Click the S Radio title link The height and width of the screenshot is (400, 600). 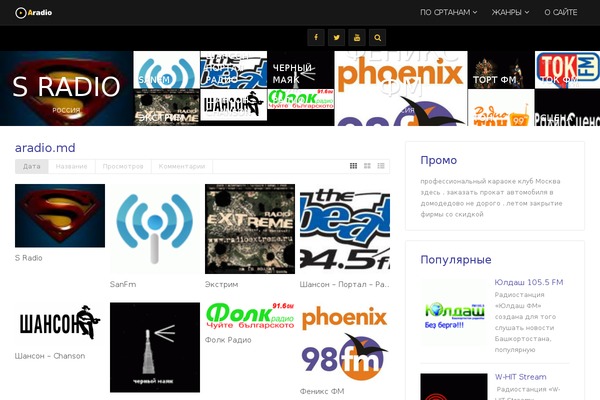point(29,258)
